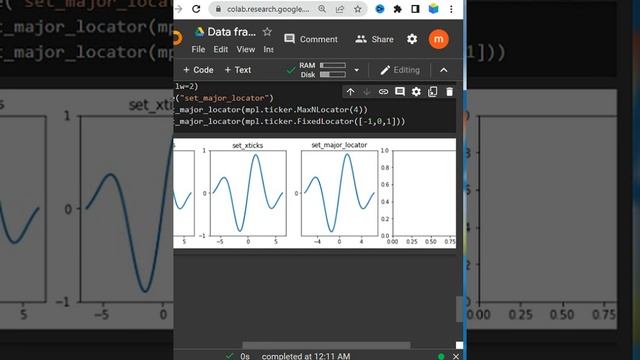Click the set_major_locator plot output

(x=339, y=193)
